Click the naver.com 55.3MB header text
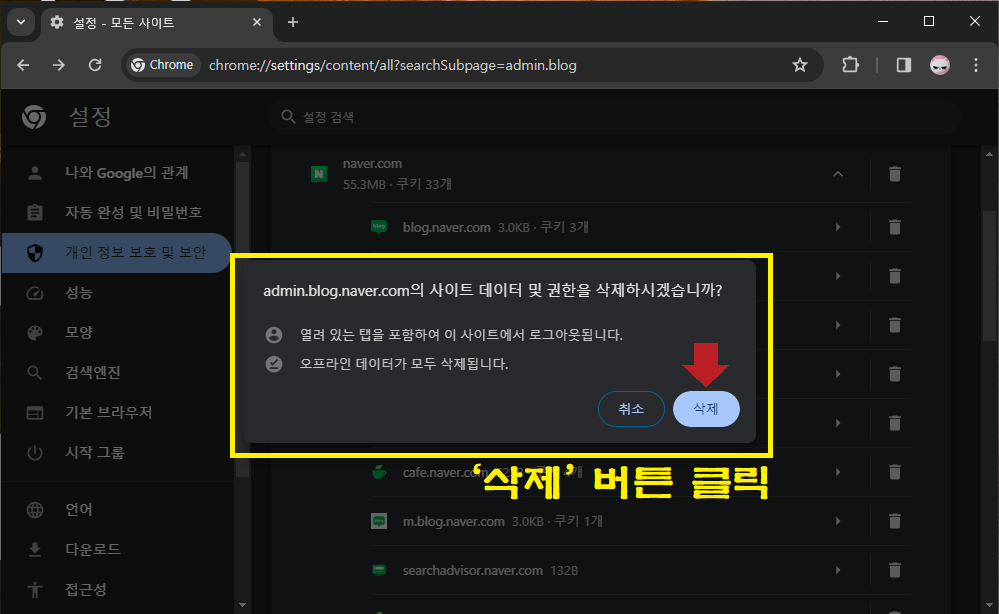Screen dimensions: 999x614 (x=397, y=174)
